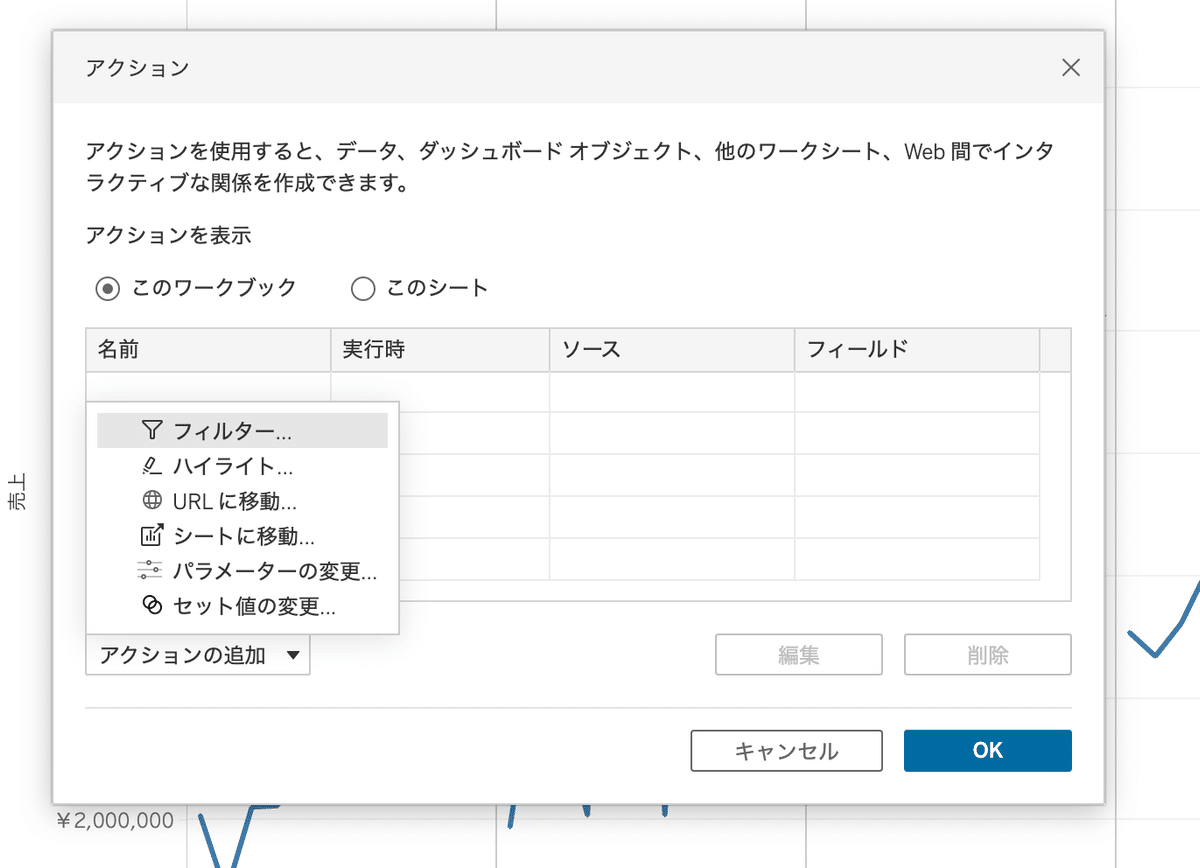The height and width of the screenshot is (868, 1200).
Task: Choose URL に移動... menu entry
Action: coord(242,501)
